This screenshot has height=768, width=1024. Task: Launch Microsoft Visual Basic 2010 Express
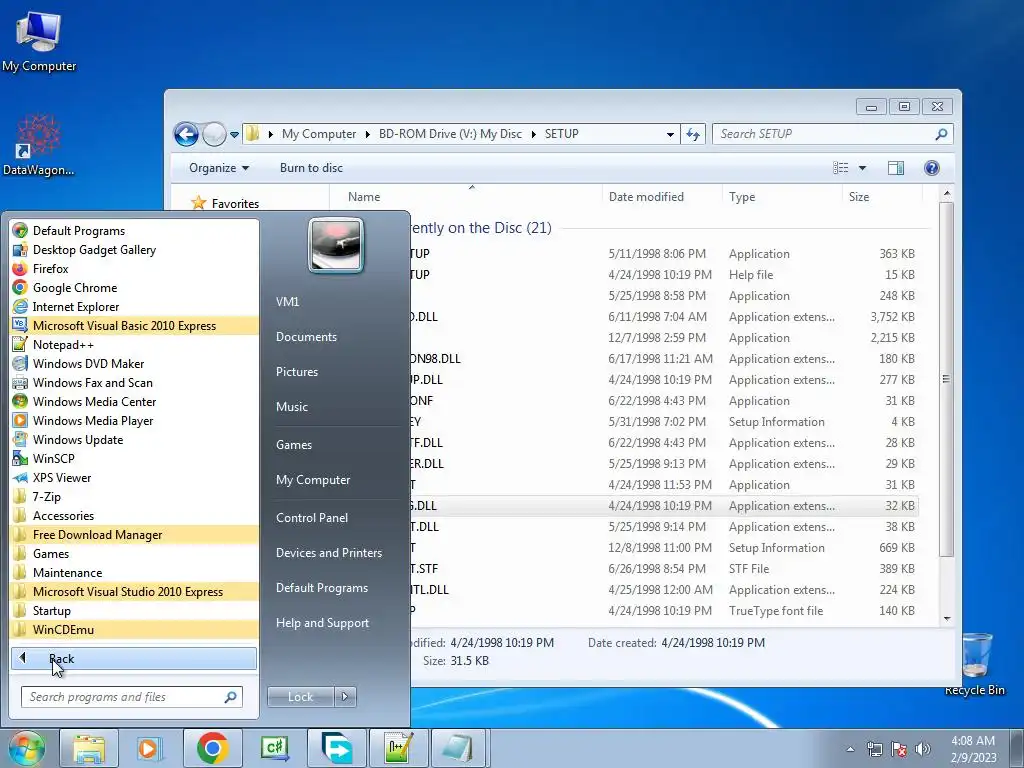134,325
